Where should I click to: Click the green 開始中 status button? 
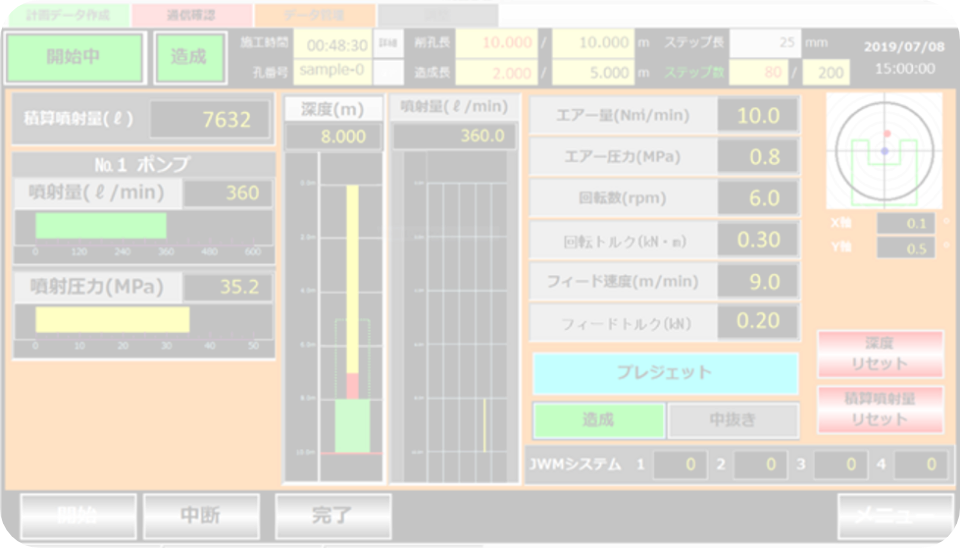click(x=74, y=56)
